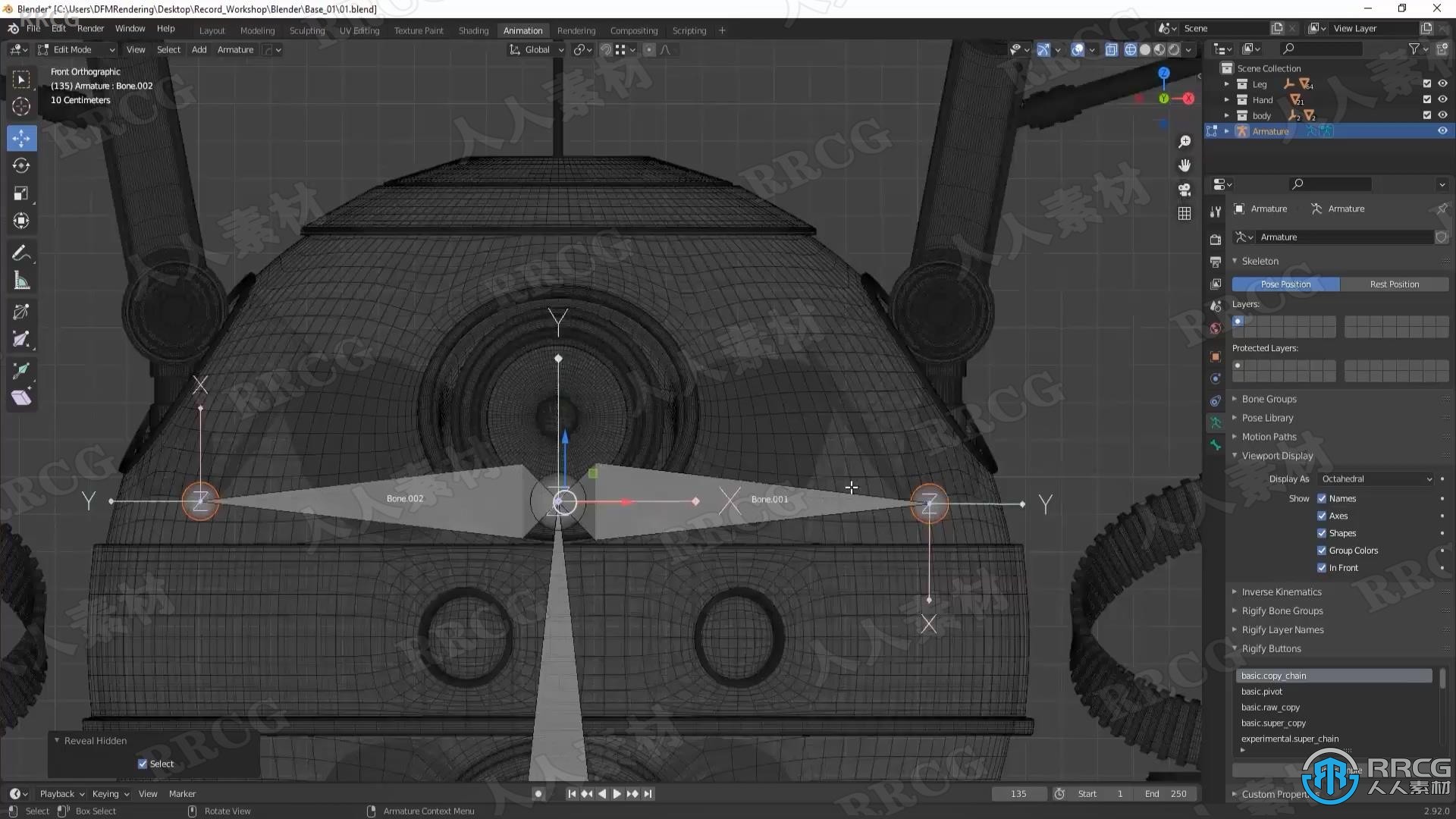1456x819 pixels.
Task: Activate the Move tool
Action: click(x=21, y=138)
